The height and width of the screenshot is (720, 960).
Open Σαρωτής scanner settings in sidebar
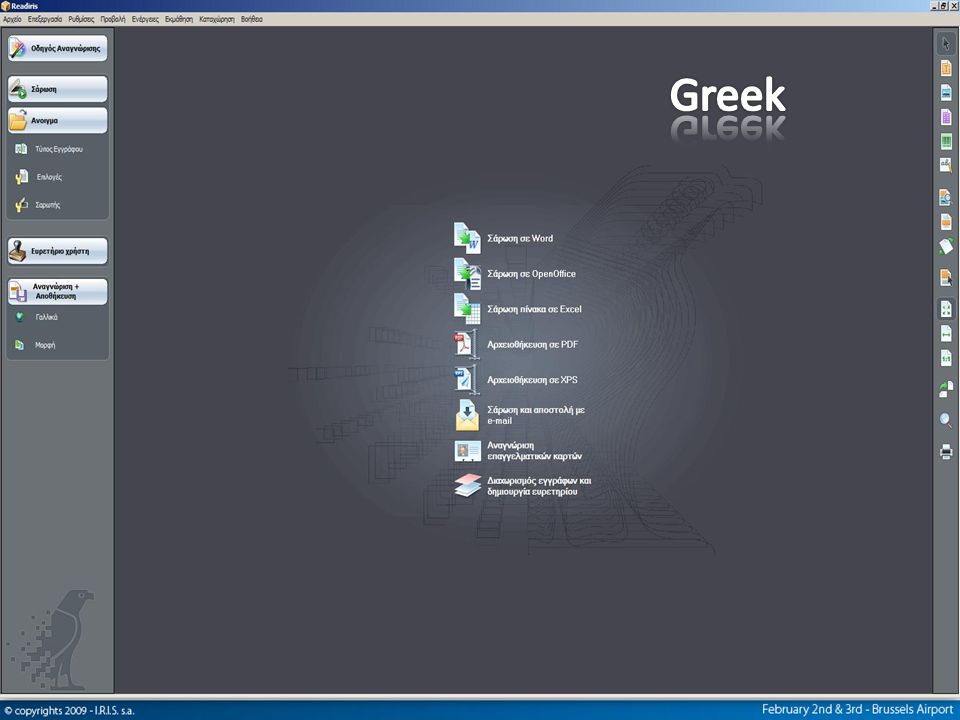click(37, 204)
